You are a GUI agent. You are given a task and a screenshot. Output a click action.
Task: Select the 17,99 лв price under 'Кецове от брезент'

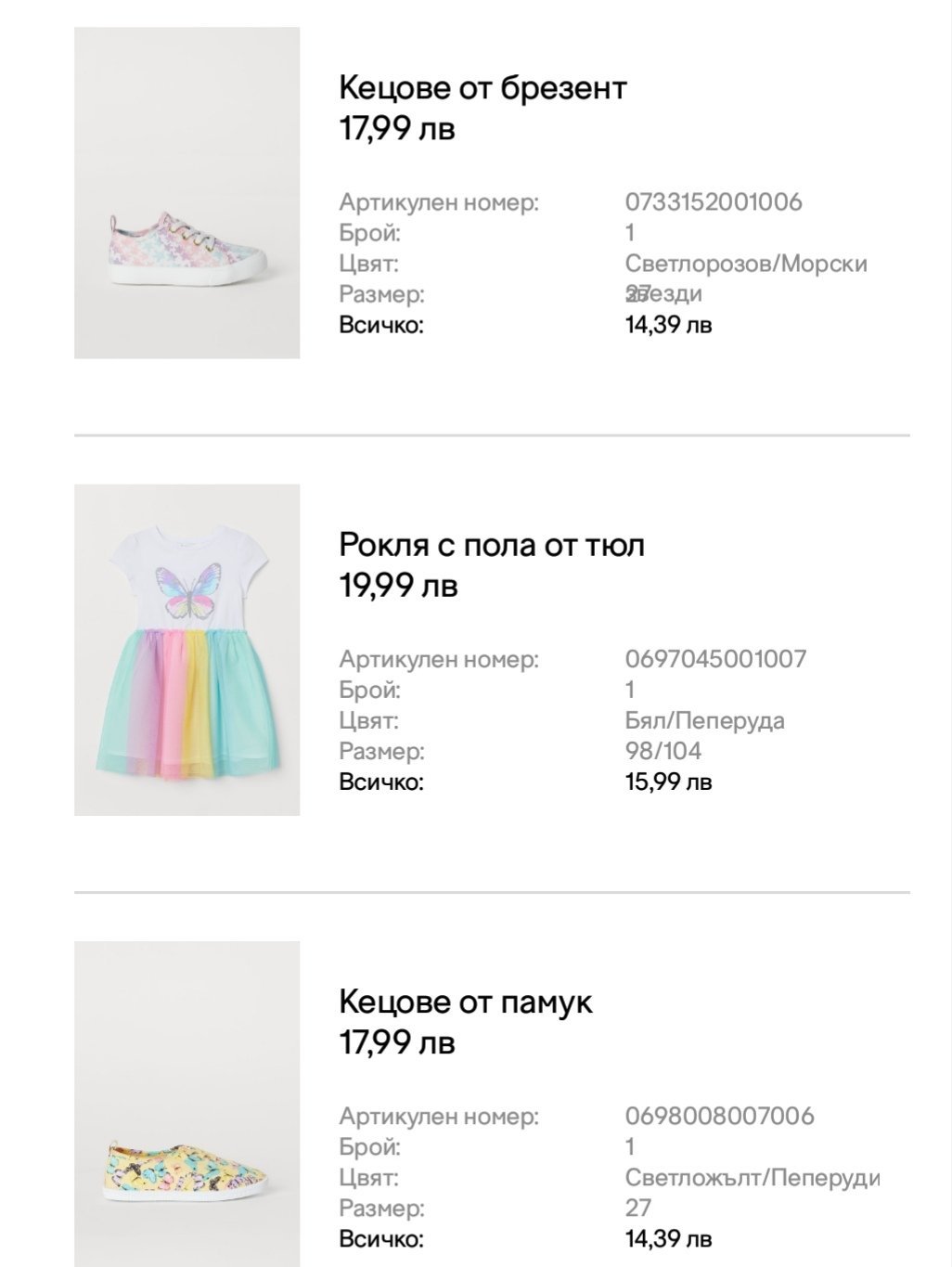pos(397,128)
